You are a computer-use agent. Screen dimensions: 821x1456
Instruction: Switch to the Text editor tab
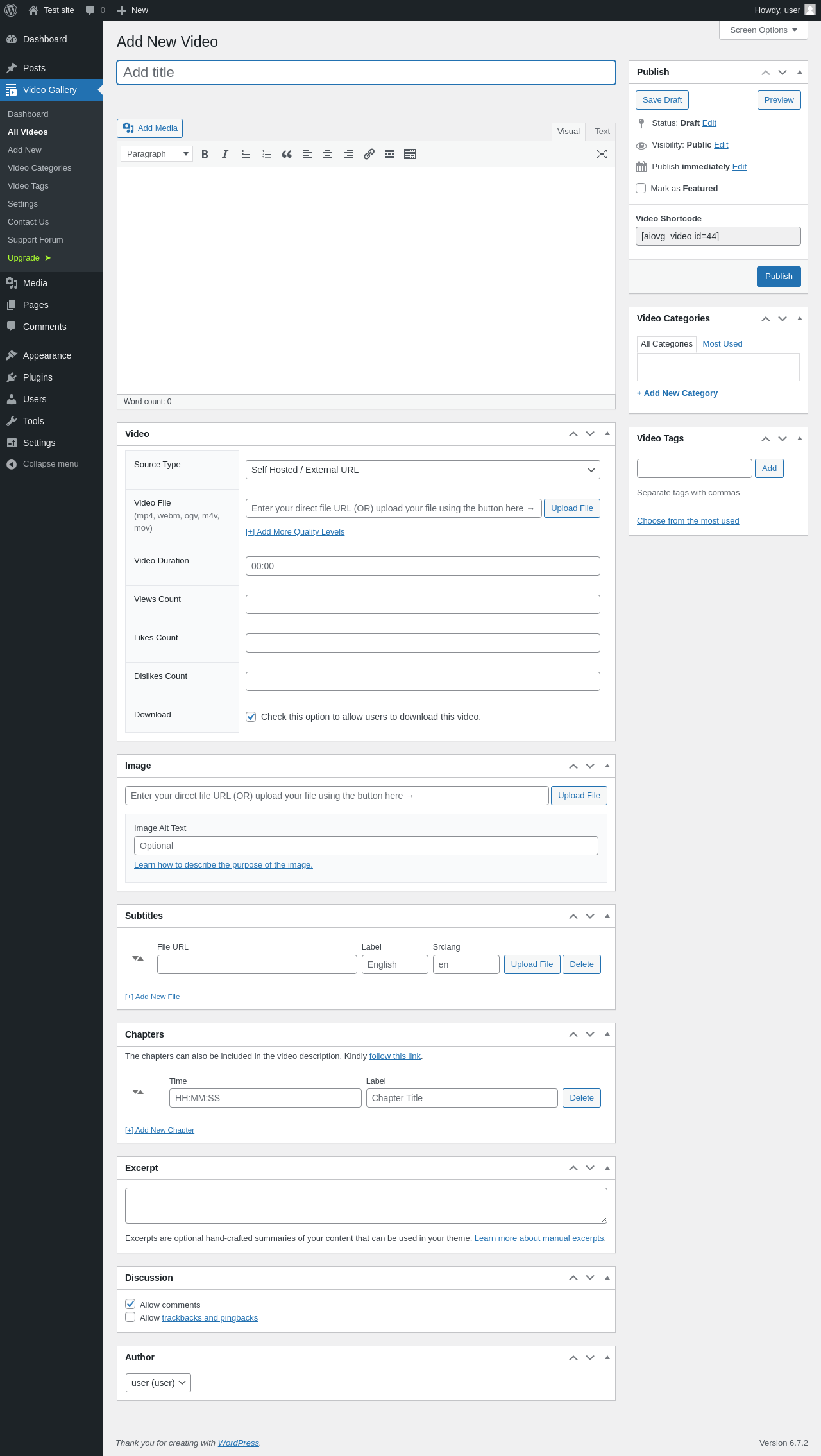602,132
